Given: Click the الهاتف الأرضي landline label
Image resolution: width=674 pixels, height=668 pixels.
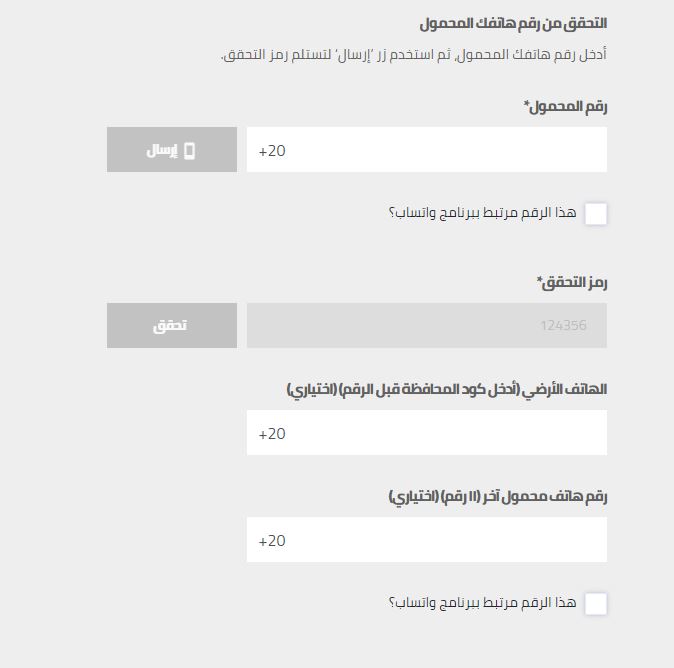Looking at the screenshot, I should (x=446, y=389).
